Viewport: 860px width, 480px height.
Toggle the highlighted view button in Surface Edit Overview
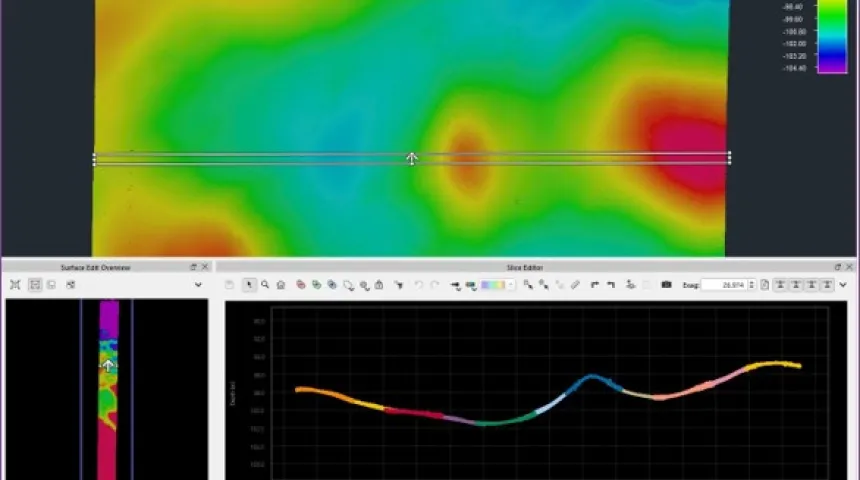(x=35, y=285)
